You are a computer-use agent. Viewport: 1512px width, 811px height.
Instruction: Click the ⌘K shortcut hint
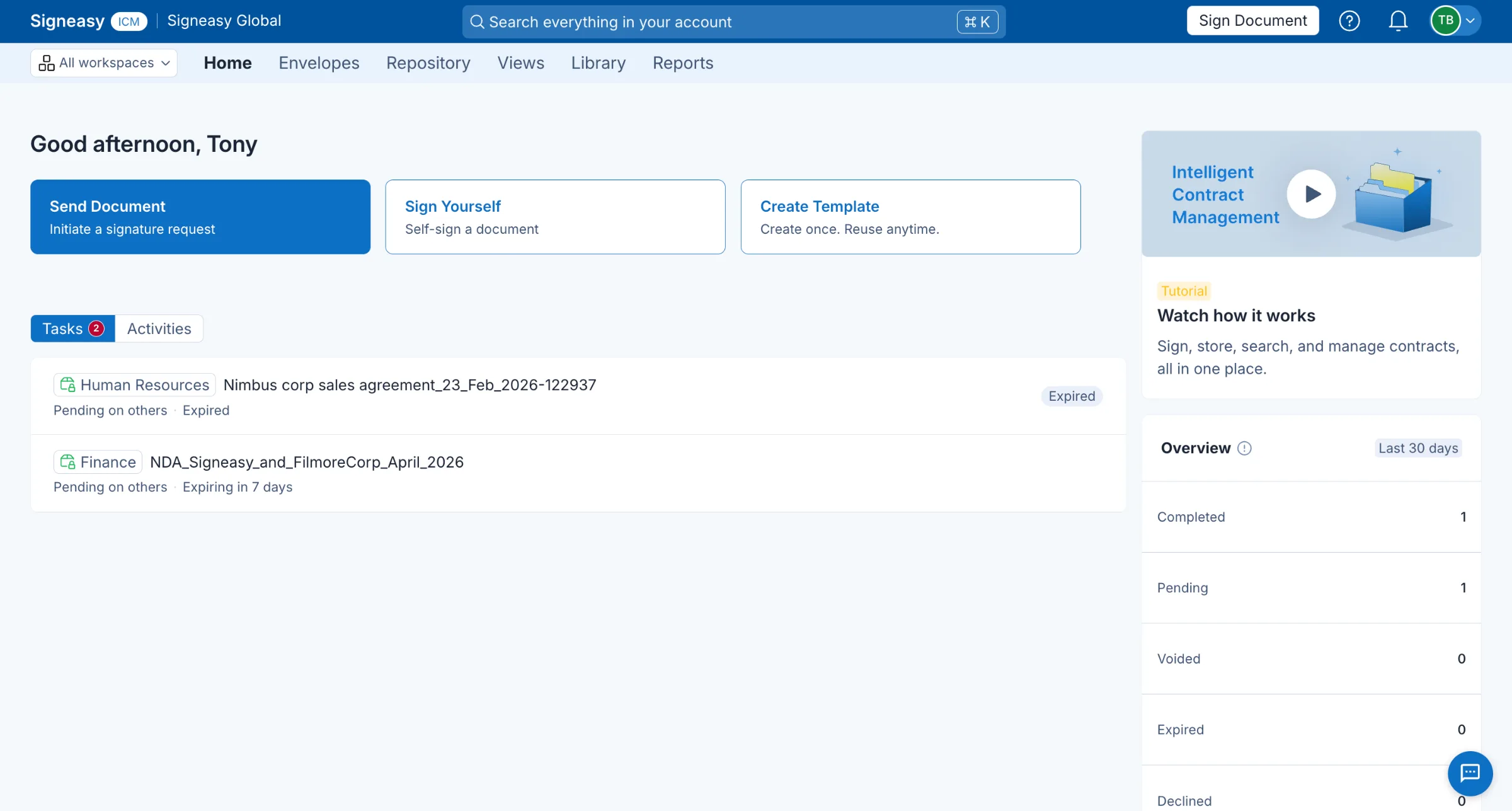(977, 22)
